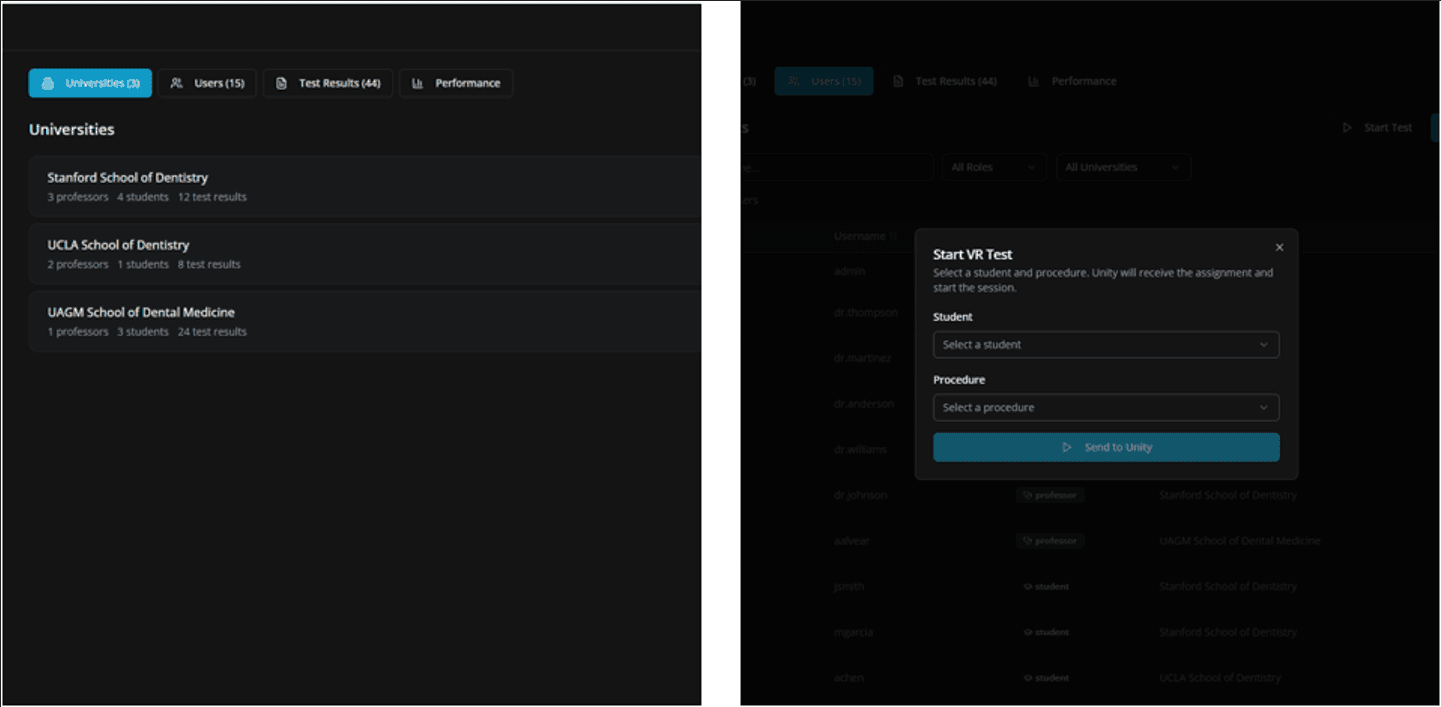Click the dr.williams username
The height and width of the screenshot is (707, 1441).
tap(860, 450)
